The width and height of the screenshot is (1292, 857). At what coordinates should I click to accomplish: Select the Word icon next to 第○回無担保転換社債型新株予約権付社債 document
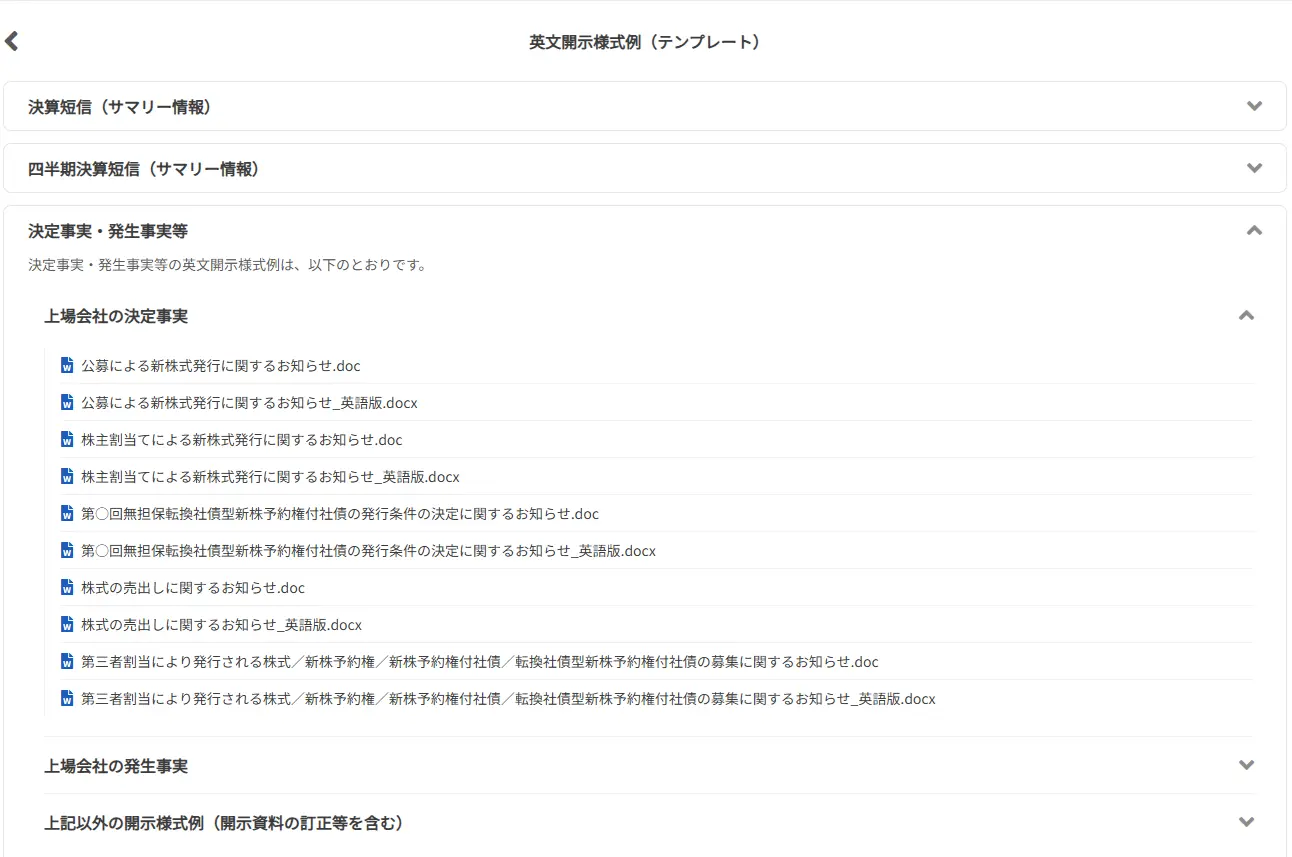click(x=67, y=513)
